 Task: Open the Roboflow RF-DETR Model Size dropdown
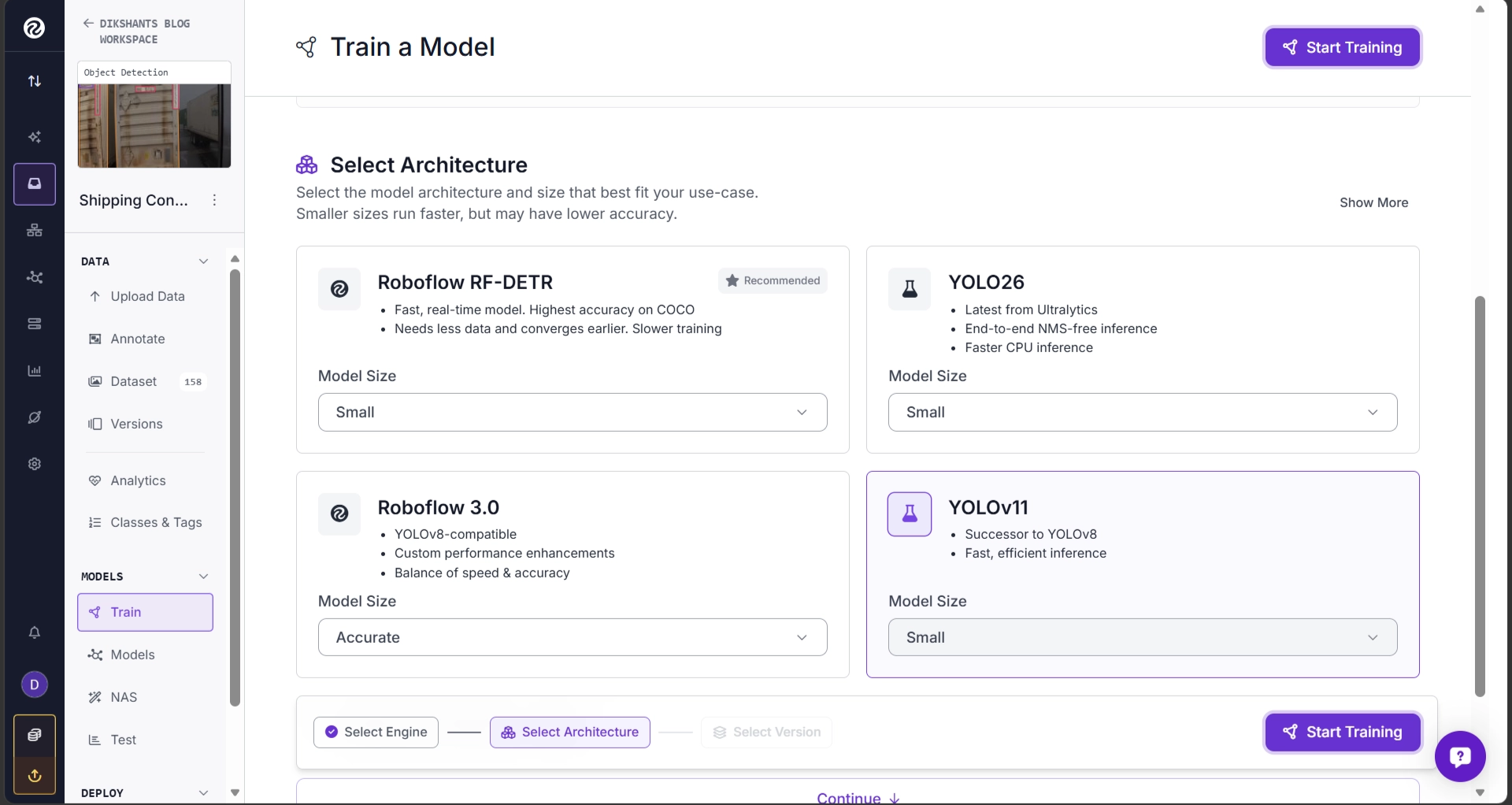click(x=573, y=412)
